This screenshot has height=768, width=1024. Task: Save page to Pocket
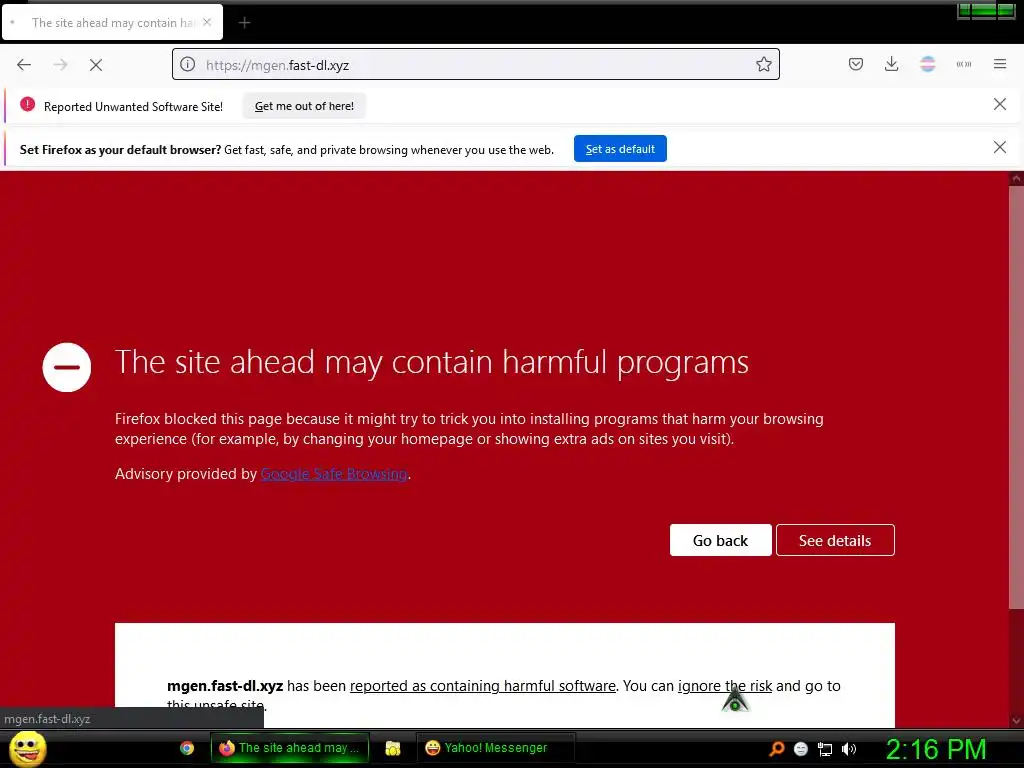tap(856, 64)
